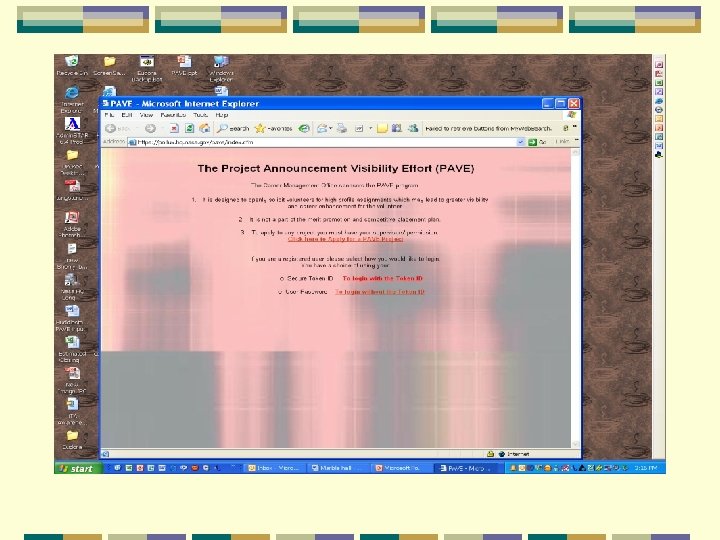Open the Back button history dropdown arrow
The image size is (720, 540).
point(136,129)
